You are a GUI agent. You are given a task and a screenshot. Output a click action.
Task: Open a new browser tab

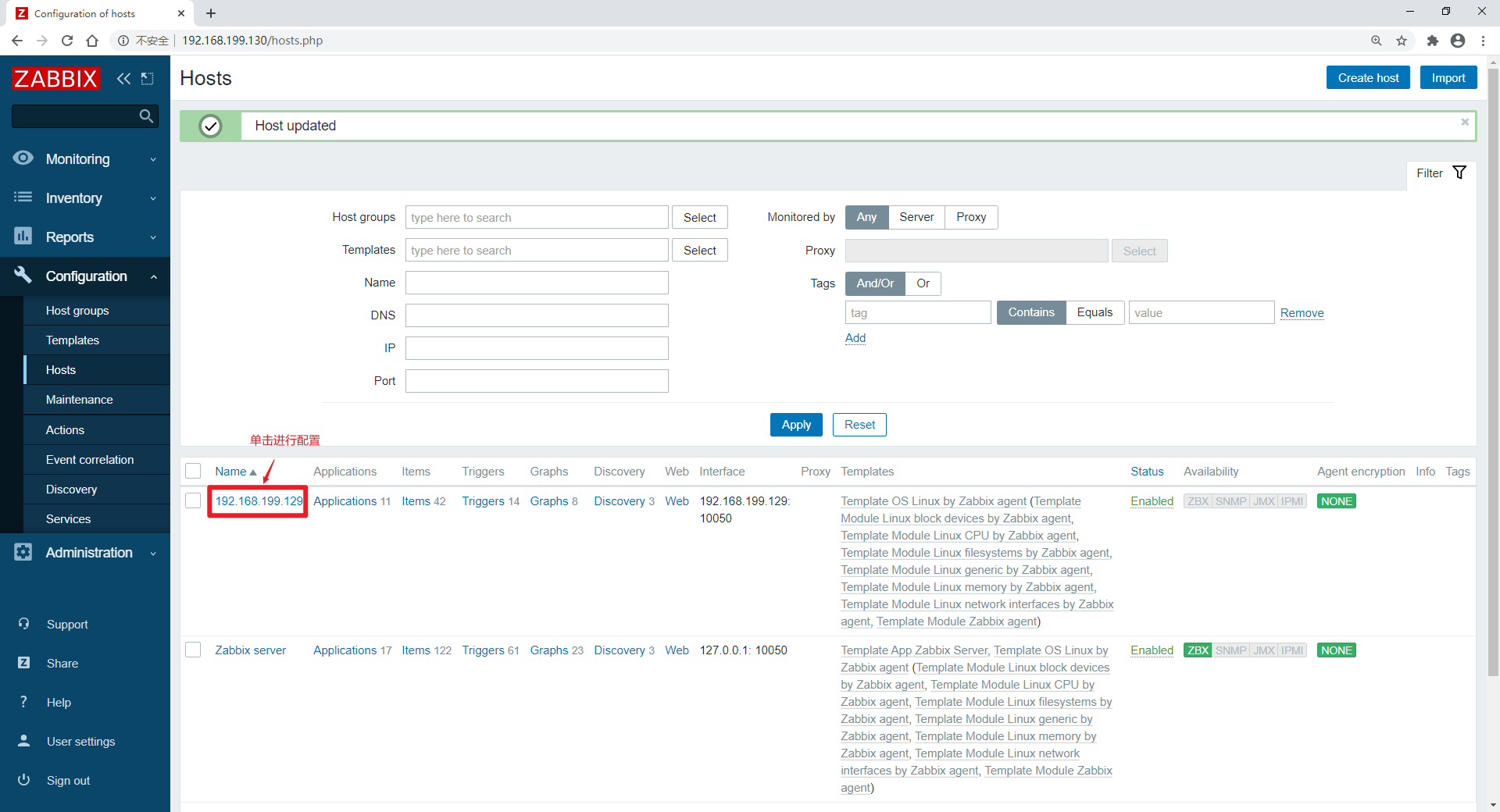(211, 13)
